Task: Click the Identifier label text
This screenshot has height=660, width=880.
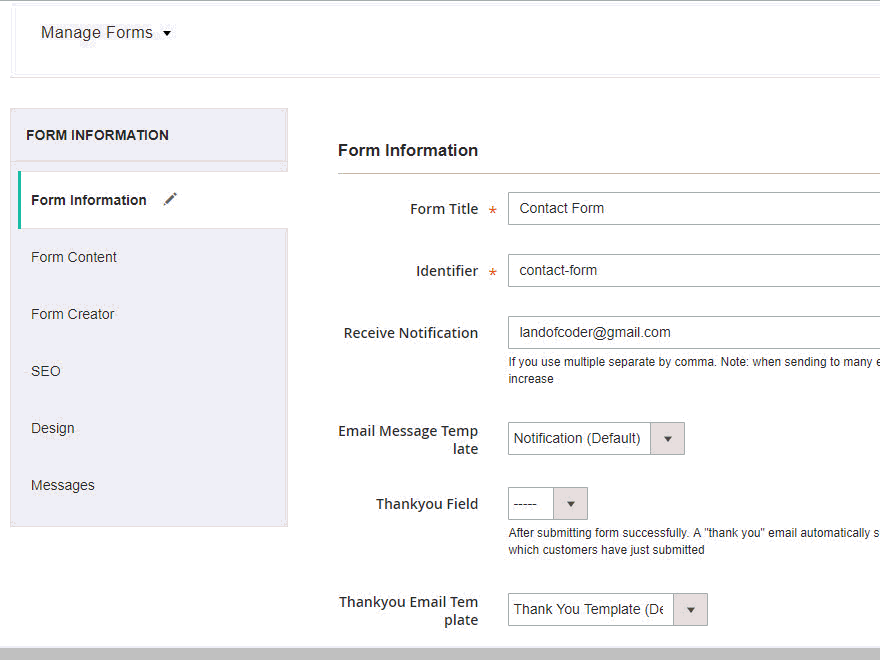Action: 447,271
